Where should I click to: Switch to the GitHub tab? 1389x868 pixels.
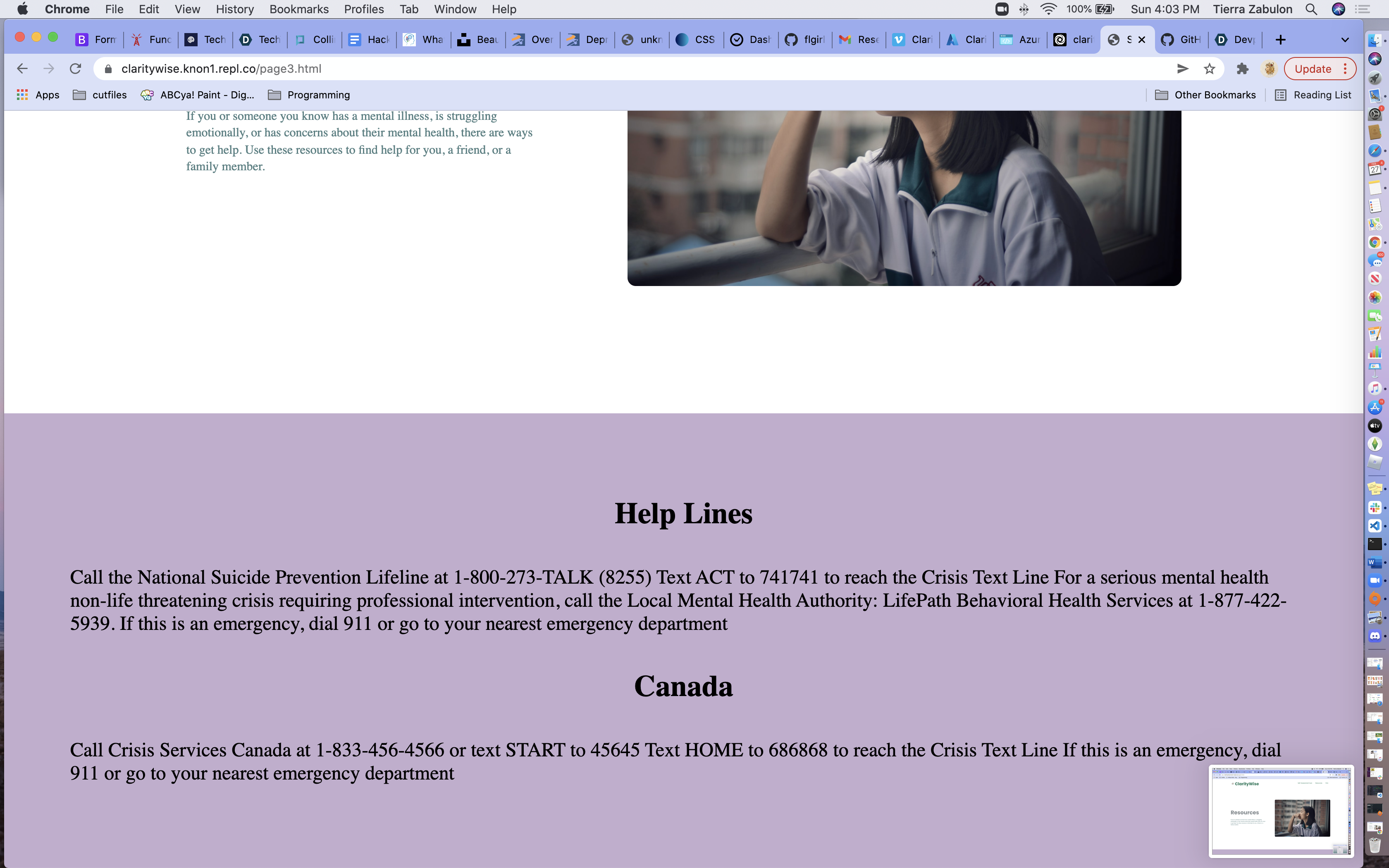(1181, 40)
